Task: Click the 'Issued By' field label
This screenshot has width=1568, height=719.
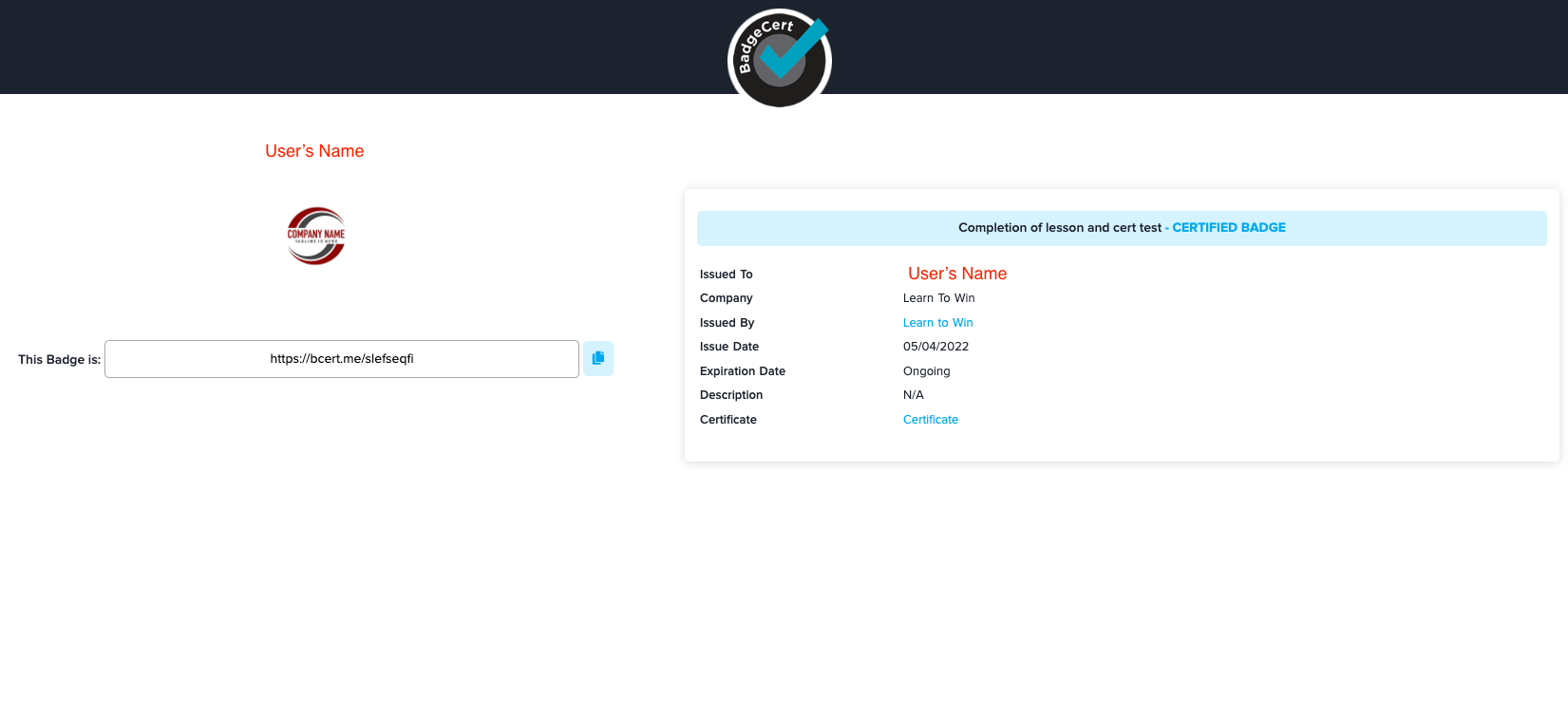Action: pos(727,323)
